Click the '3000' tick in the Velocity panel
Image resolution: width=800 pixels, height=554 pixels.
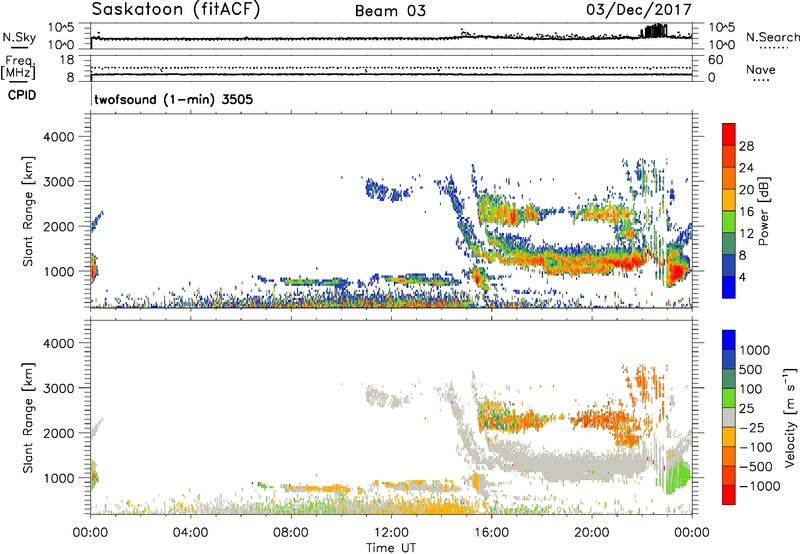pos(59,388)
